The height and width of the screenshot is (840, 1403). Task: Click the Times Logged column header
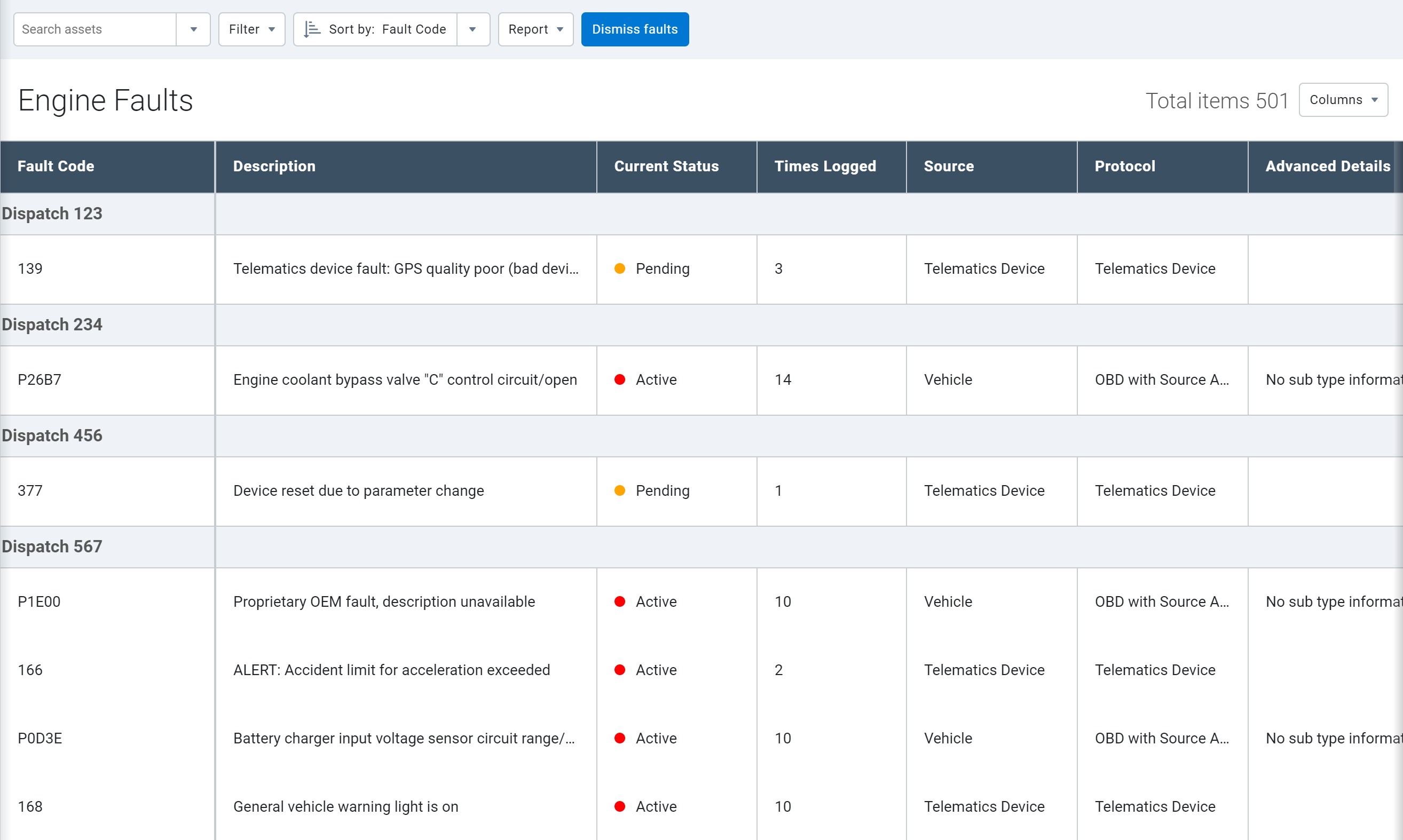pyautogui.click(x=825, y=166)
